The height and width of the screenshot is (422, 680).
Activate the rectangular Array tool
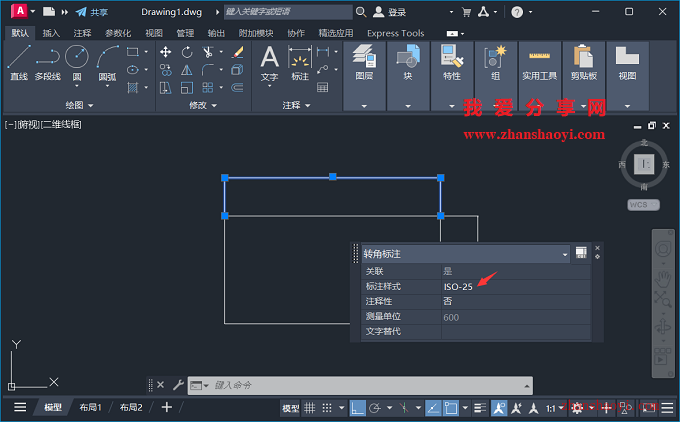pyautogui.click(x=208, y=88)
